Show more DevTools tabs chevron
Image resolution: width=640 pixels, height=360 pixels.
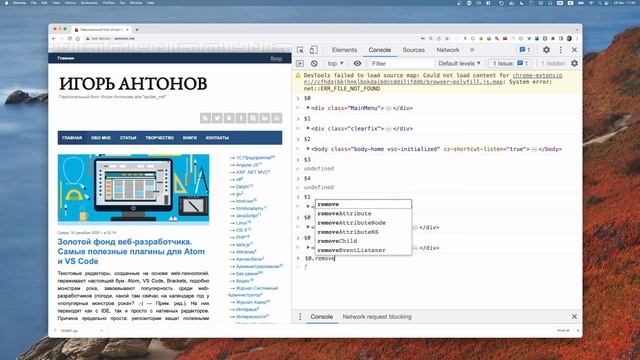point(472,50)
